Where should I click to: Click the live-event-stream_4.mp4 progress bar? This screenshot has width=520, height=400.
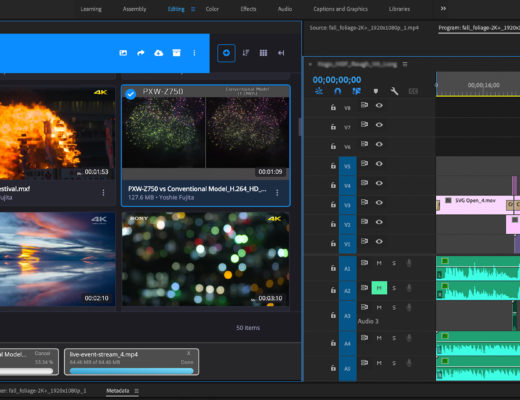pyautogui.click(x=131, y=371)
